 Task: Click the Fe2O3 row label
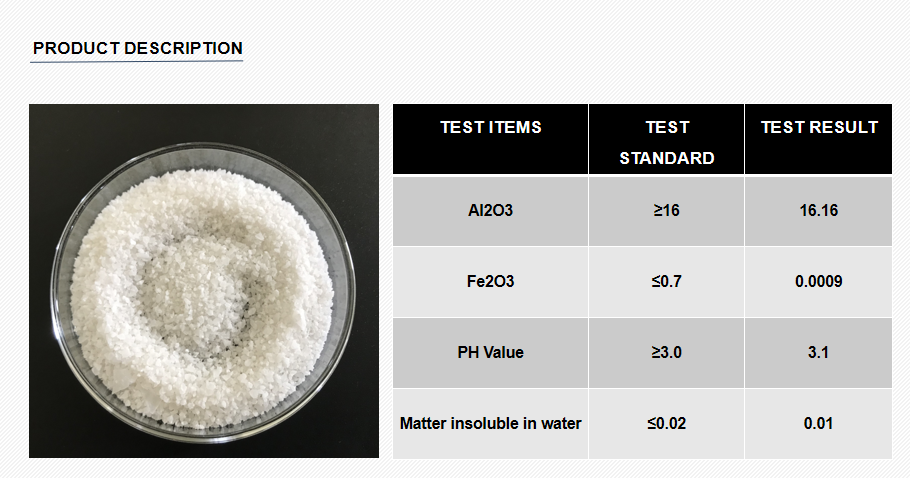coord(490,282)
